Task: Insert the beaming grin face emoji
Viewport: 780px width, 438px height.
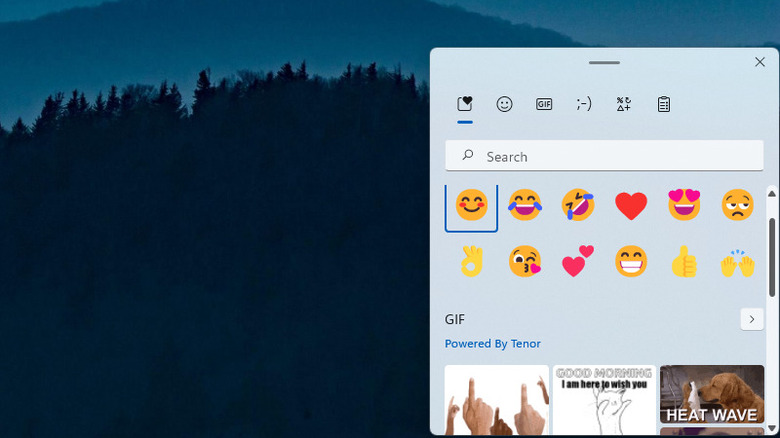Action: 631,261
